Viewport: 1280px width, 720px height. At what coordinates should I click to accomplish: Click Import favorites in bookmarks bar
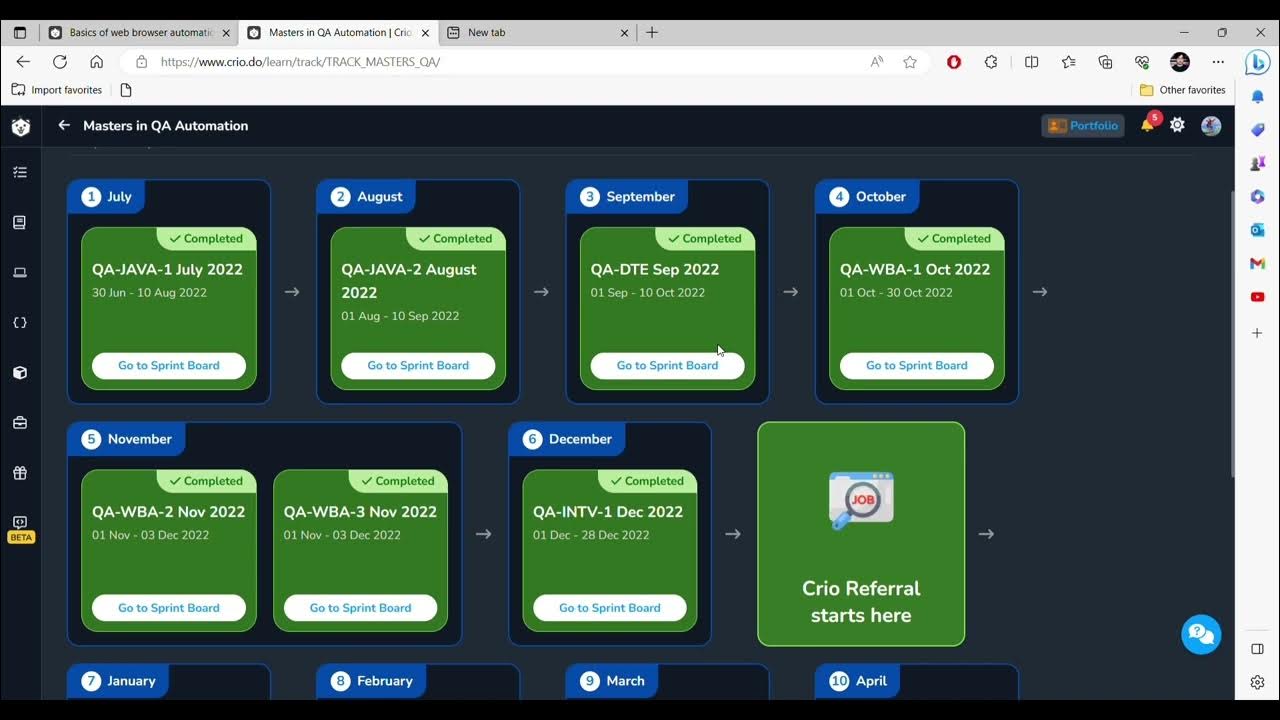coord(57,90)
